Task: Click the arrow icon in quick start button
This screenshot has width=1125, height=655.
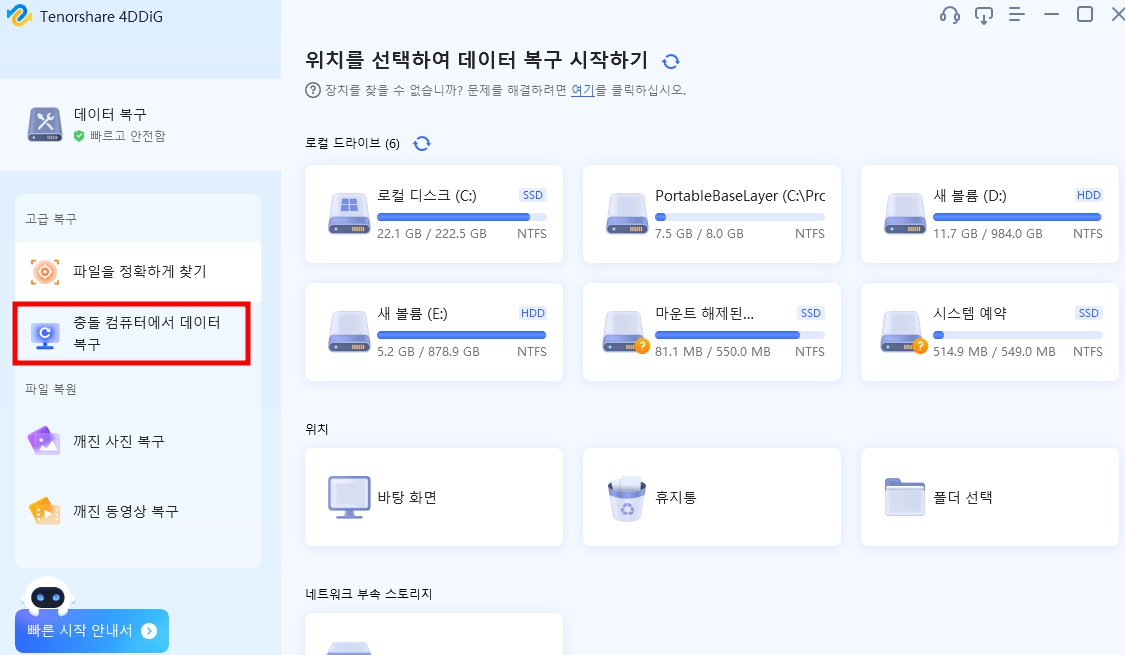Action: coord(149,631)
